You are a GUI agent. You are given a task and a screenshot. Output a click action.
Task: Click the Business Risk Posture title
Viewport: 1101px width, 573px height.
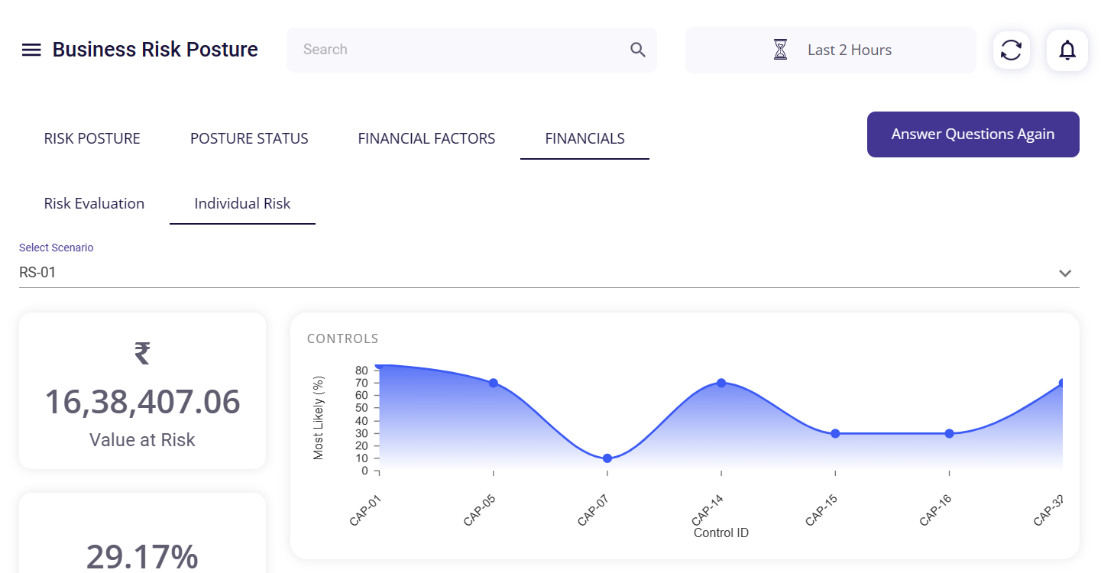click(x=155, y=50)
